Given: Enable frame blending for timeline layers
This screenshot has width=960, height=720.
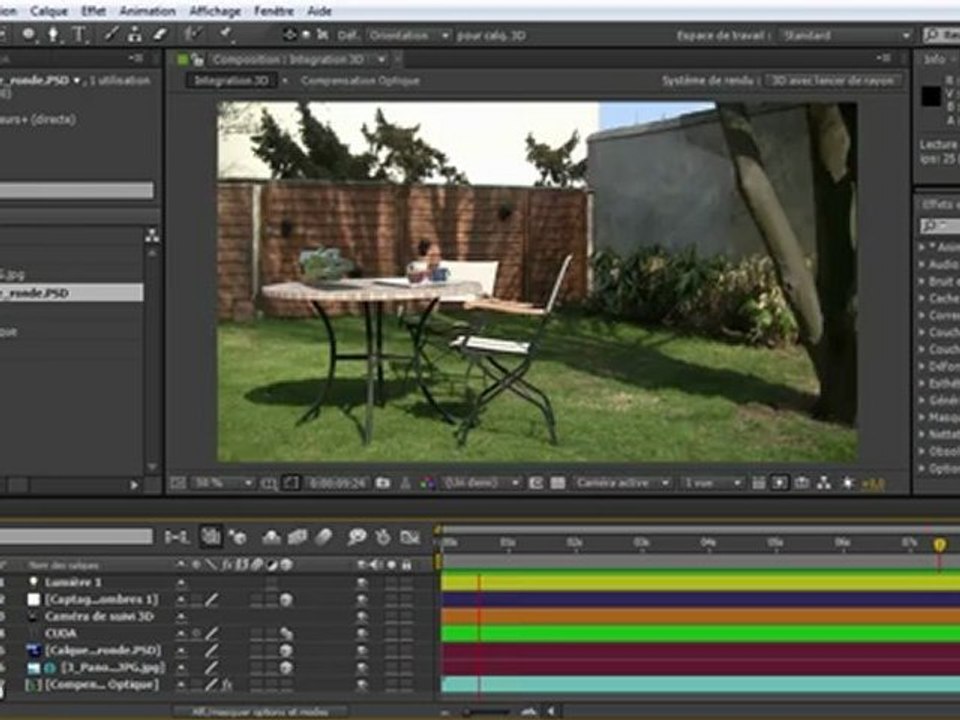Looking at the screenshot, I should 298,537.
